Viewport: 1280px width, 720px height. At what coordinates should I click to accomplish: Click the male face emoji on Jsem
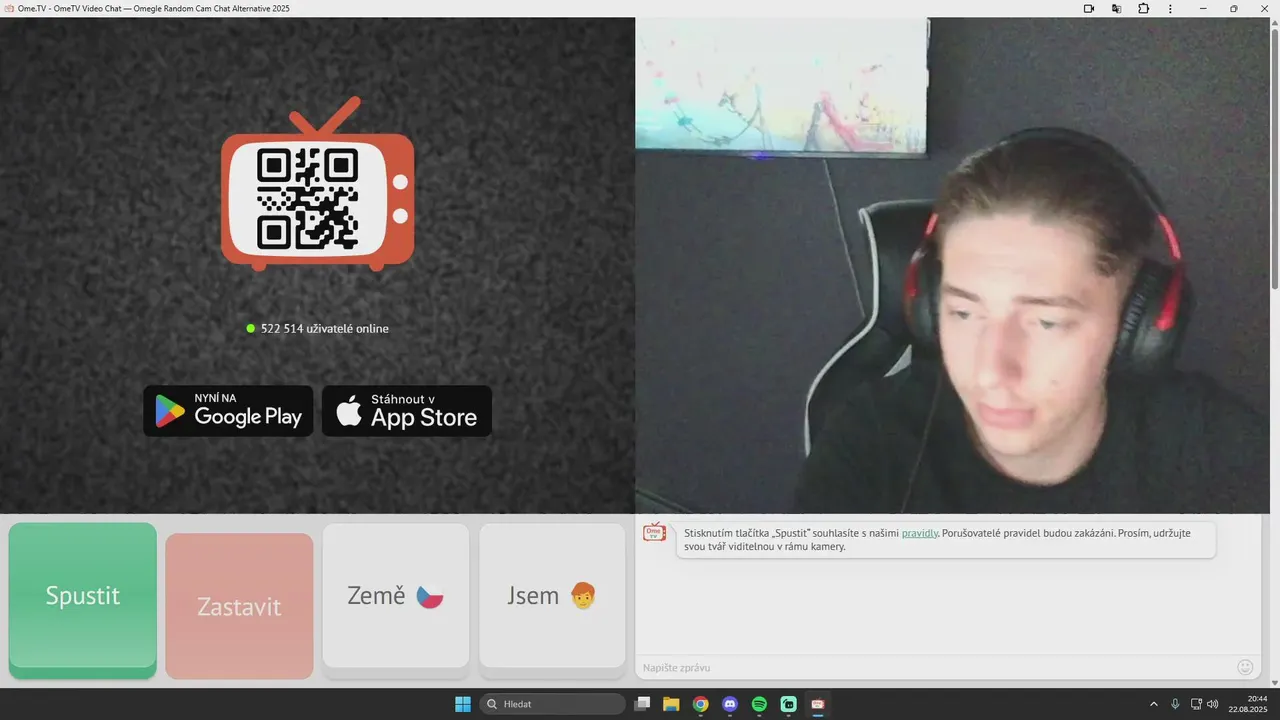(x=583, y=596)
